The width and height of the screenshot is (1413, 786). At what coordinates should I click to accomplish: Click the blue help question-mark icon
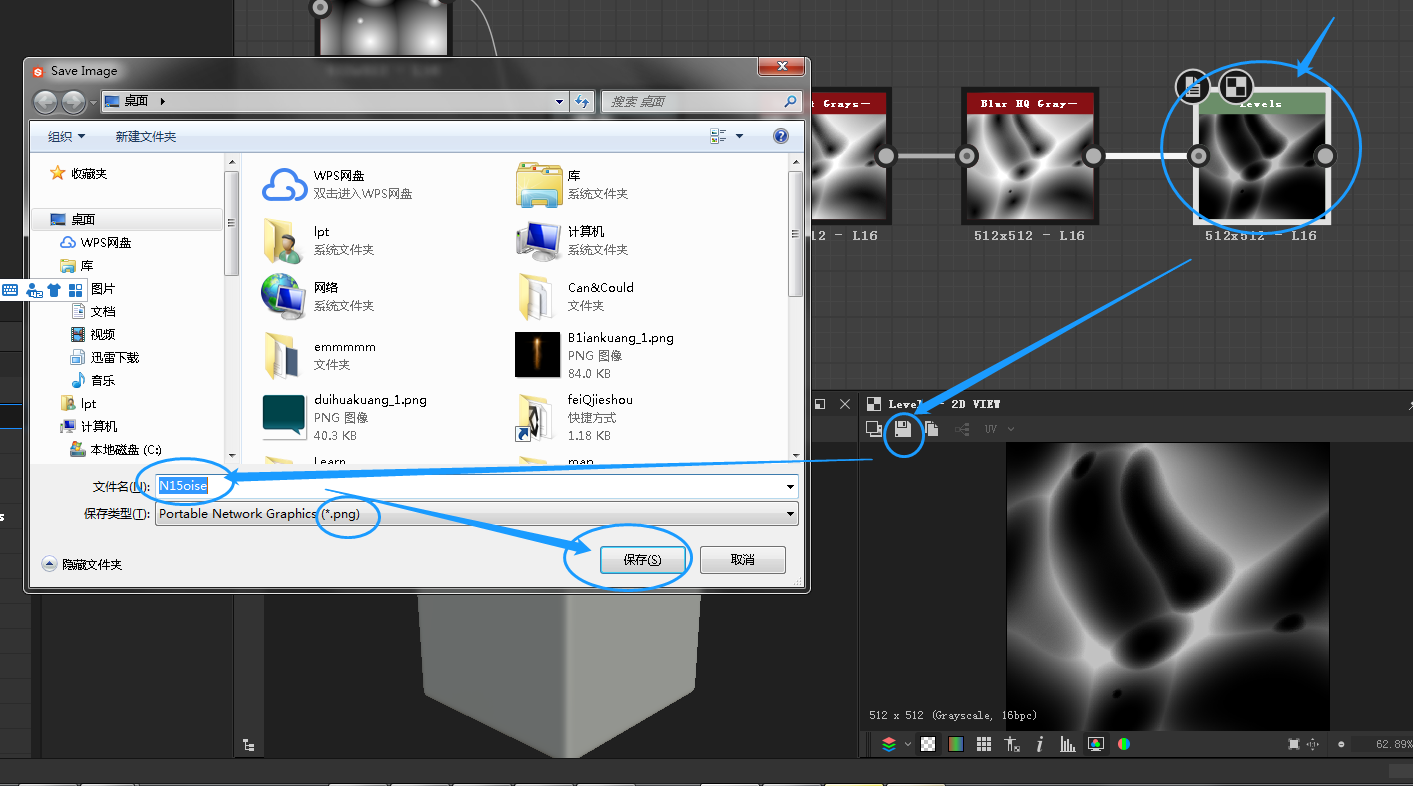point(781,136)
